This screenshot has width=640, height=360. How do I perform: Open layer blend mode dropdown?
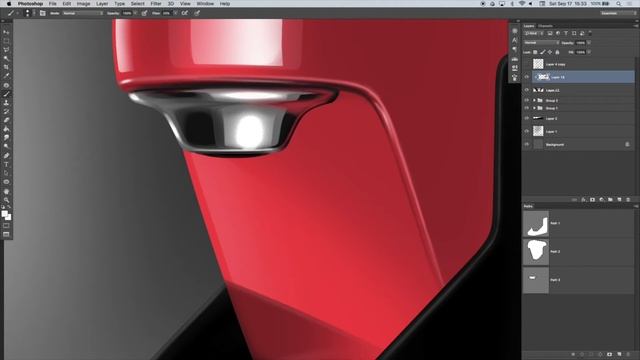click(541, 43)
